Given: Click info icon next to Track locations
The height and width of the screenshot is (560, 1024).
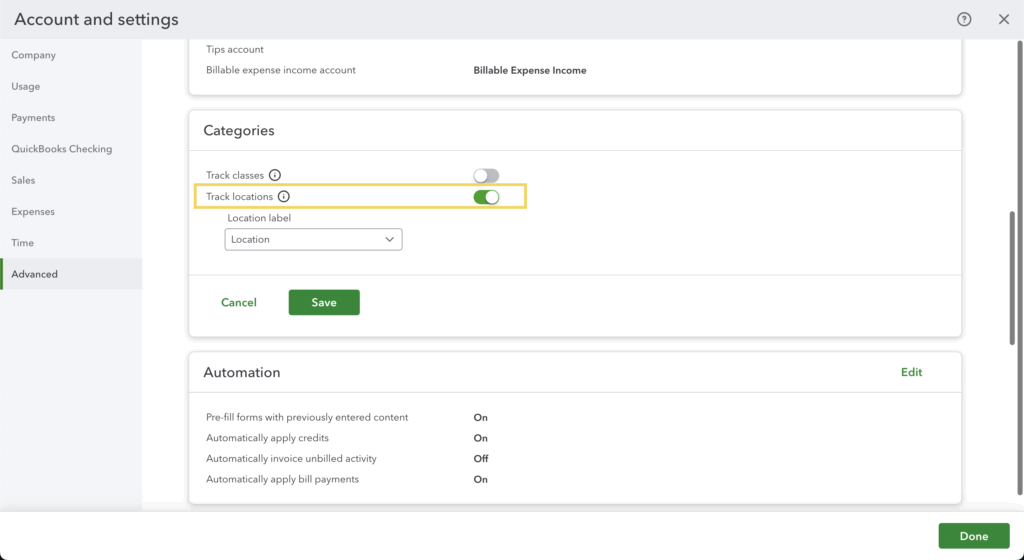Looking at the screenshot, I should click(x=283, y=197).
